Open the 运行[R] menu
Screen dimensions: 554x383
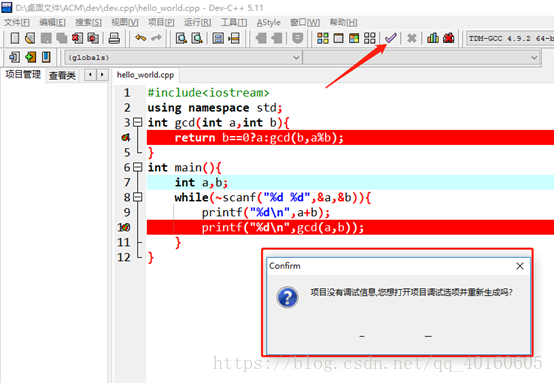(198, 23)
